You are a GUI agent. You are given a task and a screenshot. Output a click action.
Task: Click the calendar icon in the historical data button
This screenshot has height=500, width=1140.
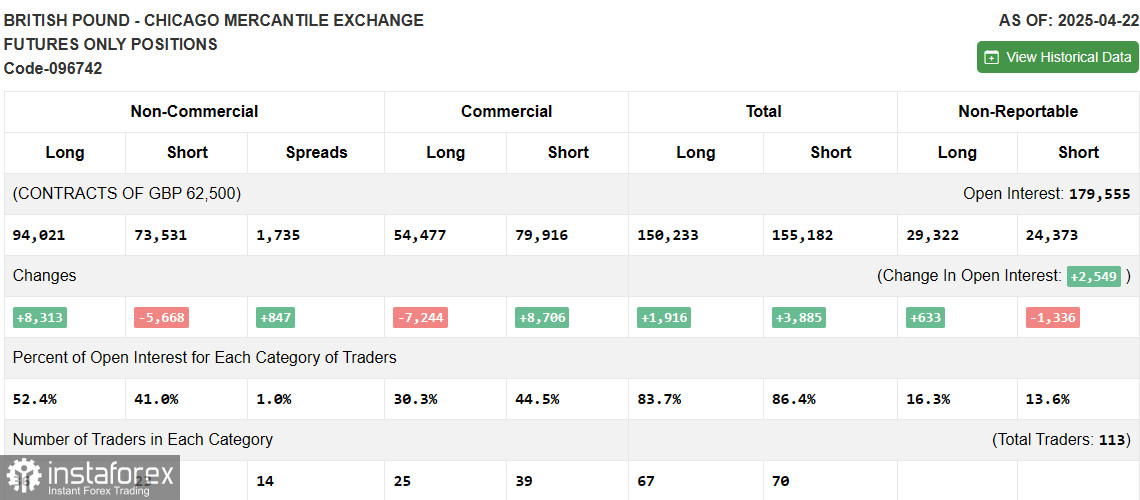coord(992,57)
